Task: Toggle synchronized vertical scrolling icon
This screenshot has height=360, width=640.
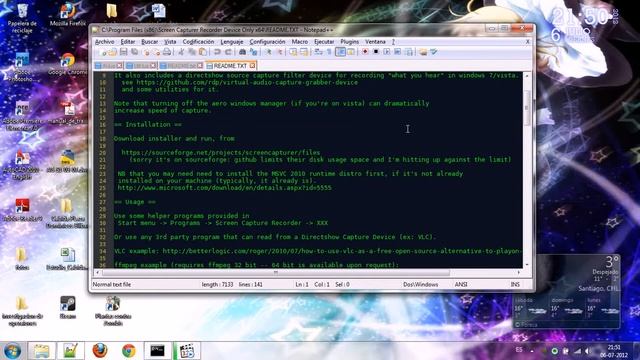Action: [x=293, y=52]
